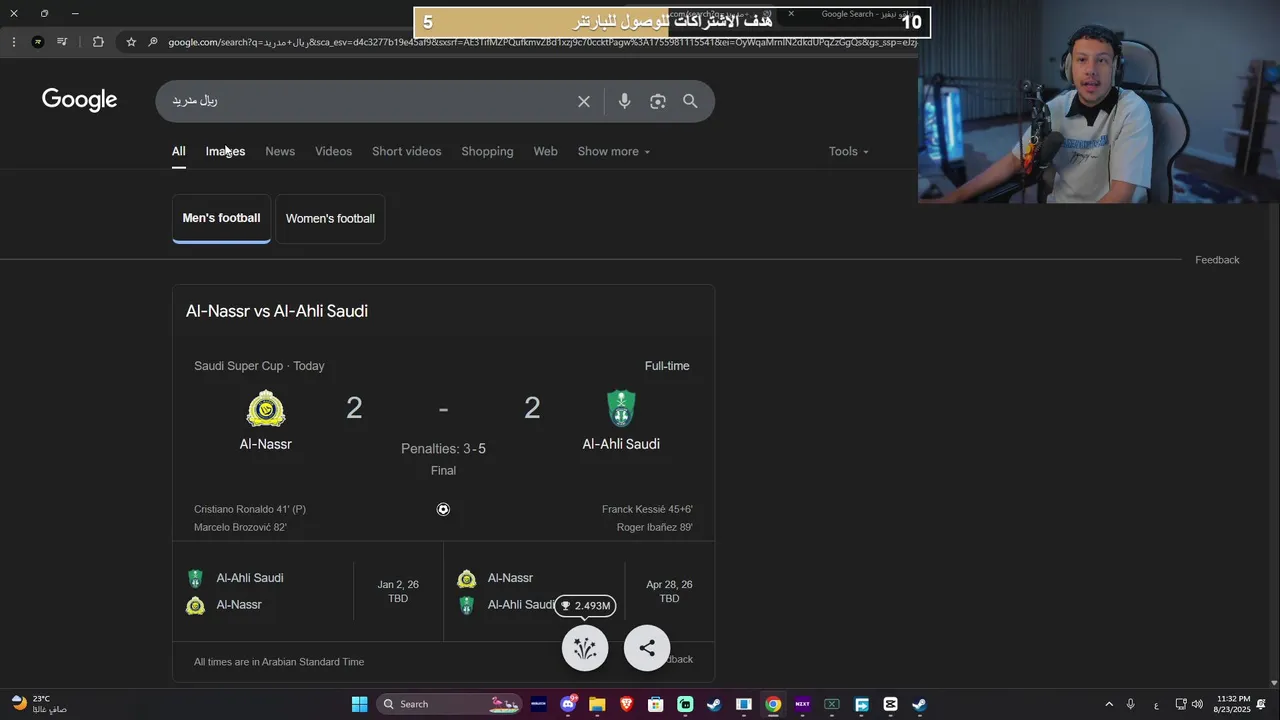The height and width of the screenshot is (720, 1280).
Task: Switch to the Videos tab
Action: (333, 152)
